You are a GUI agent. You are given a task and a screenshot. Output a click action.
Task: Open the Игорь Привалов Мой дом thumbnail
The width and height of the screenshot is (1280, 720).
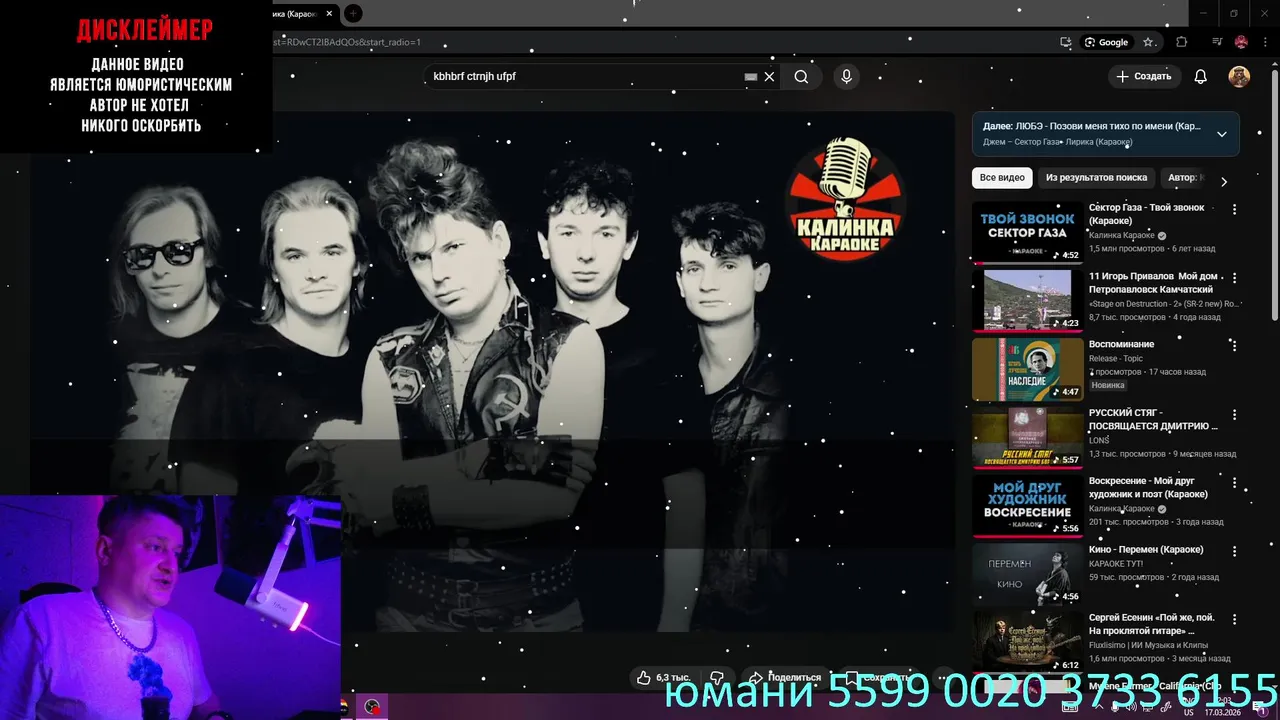1027,301
